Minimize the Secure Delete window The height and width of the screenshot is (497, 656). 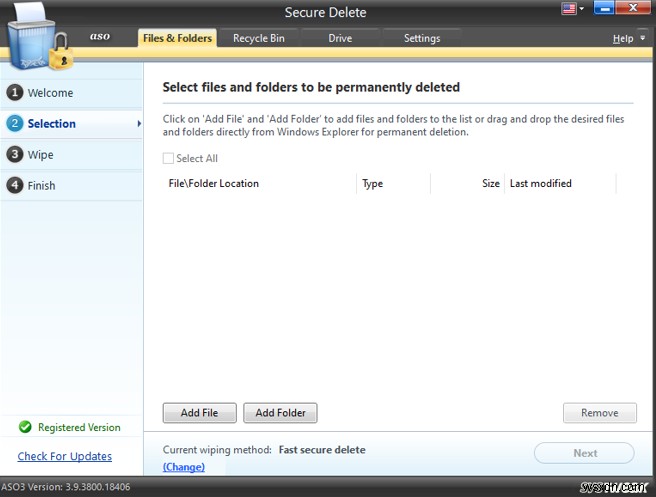[x=604, y=8]
